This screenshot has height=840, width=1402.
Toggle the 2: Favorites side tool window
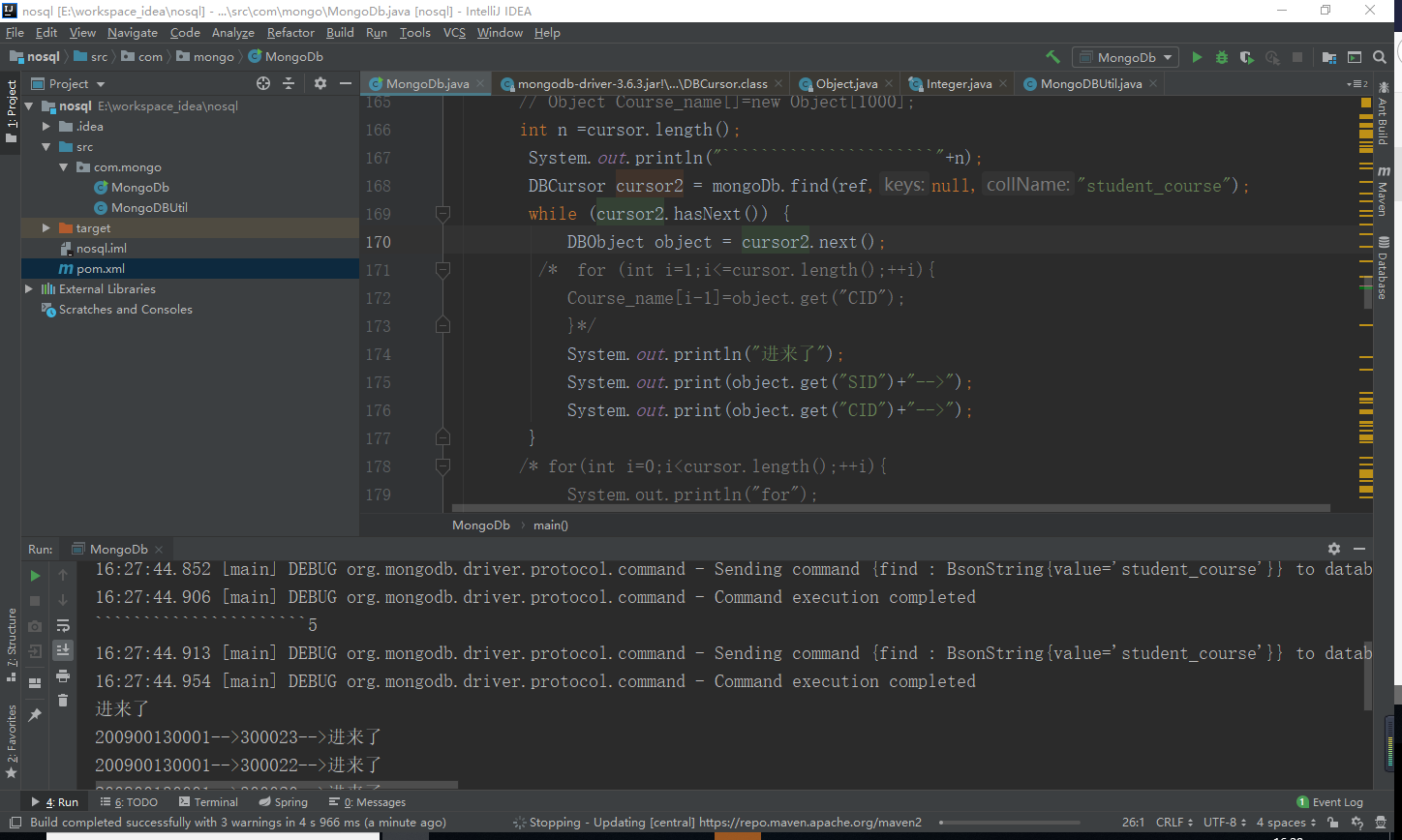[x=11, y=741]
